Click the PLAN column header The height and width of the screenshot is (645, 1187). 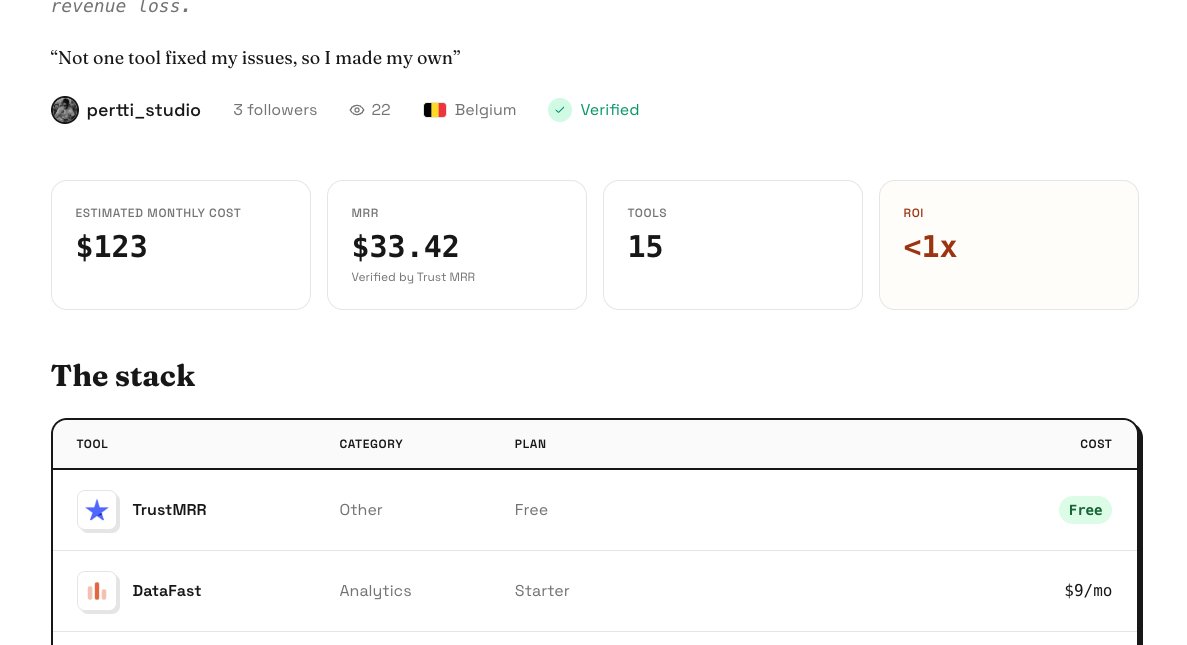(530, 444)
